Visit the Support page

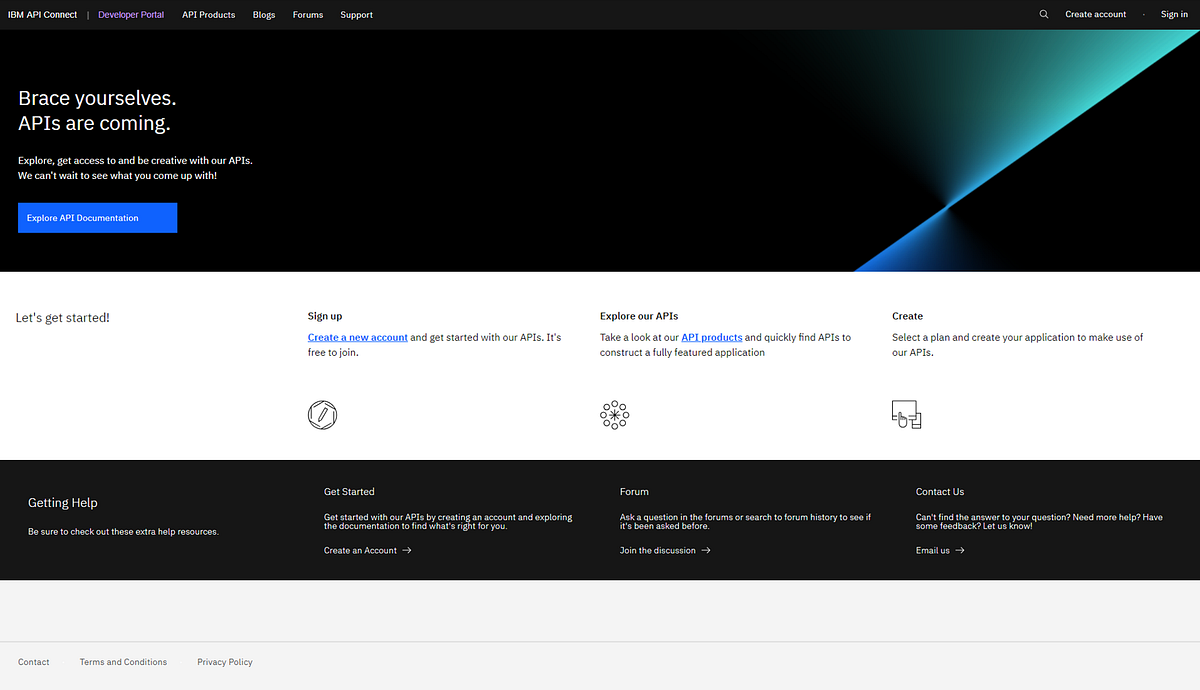click(x=356, y=14)
